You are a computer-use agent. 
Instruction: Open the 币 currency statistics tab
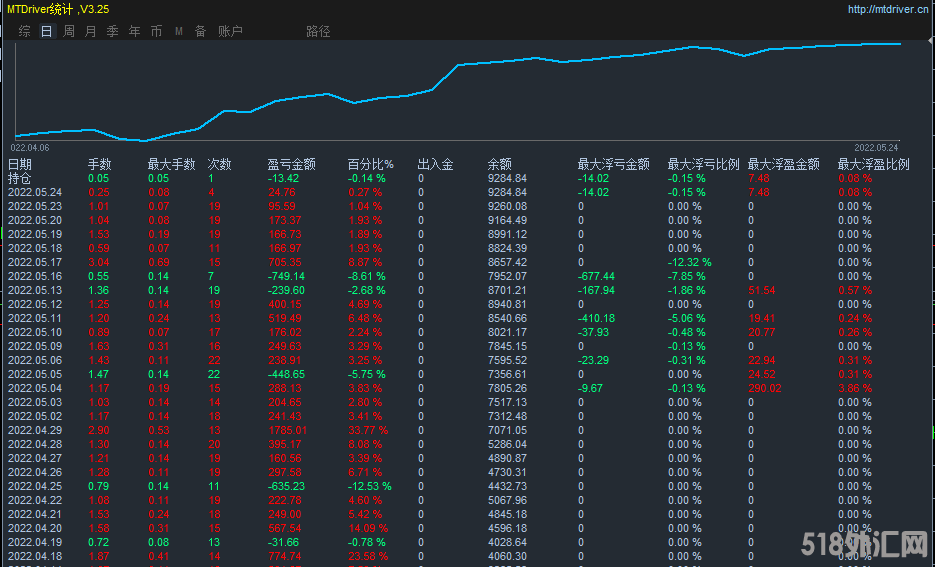tap(157, 31)
